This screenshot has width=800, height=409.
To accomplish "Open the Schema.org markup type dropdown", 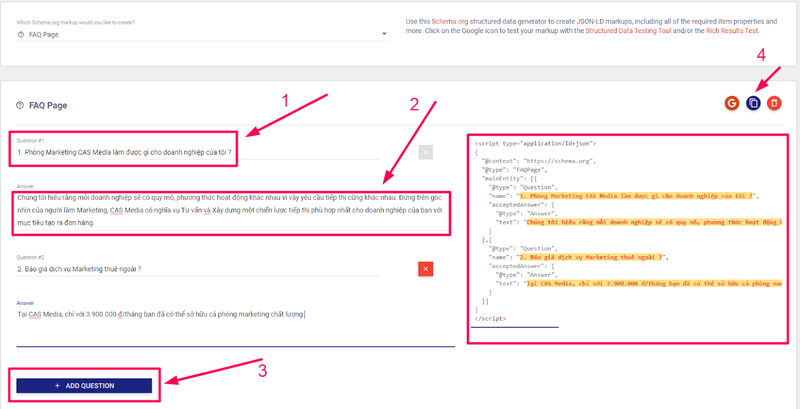I will 203,34.
